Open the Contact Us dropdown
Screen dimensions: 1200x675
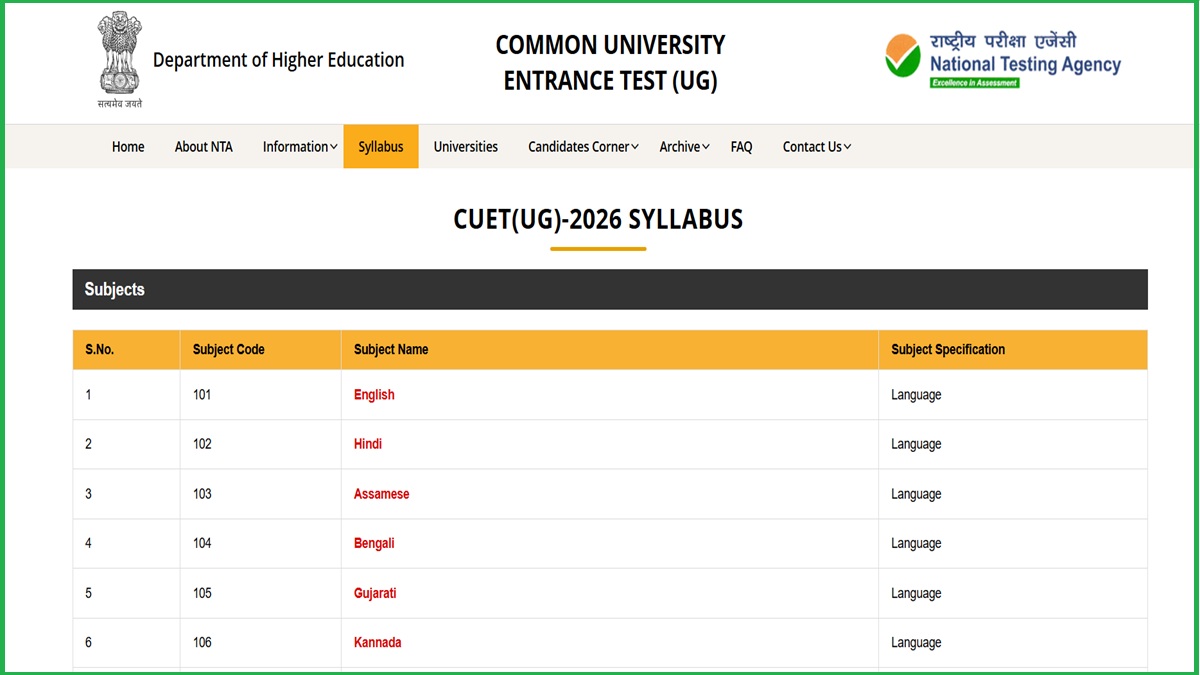[816, 147]
